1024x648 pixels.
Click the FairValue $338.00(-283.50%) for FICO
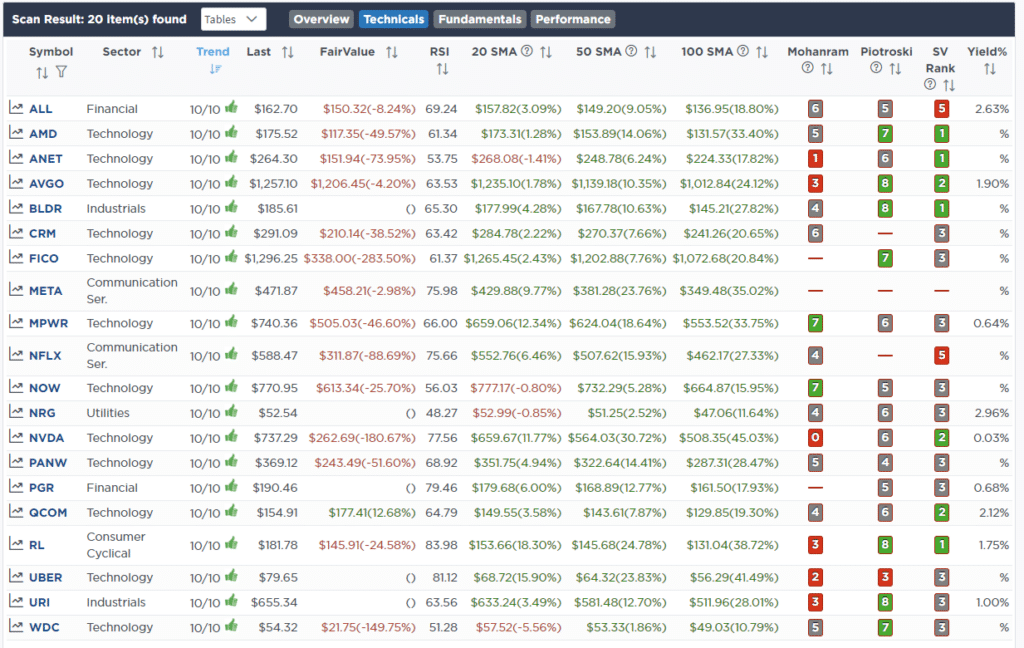359,258
